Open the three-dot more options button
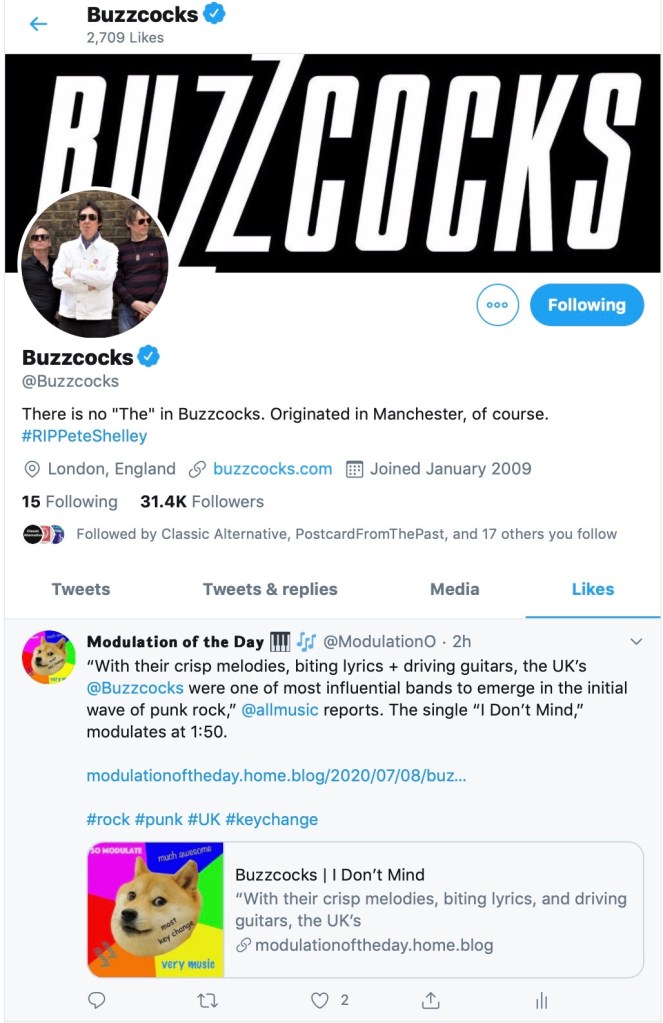This screenshot has width=663, height=1023. click(497, 305)
